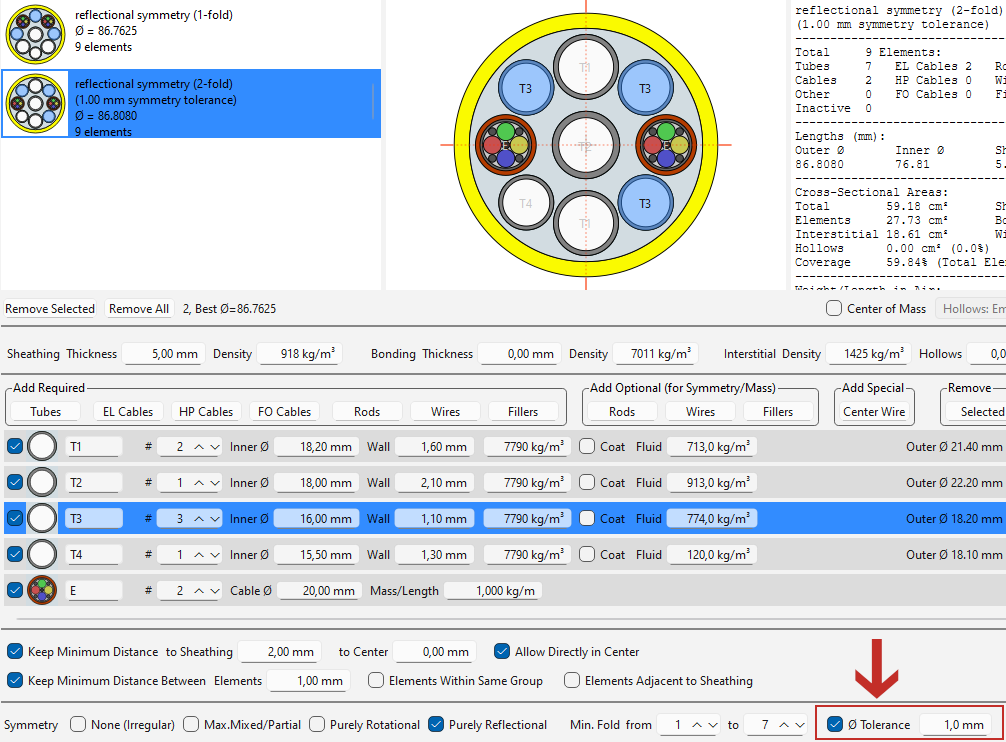This screenshot has height=742, width=1006.
Task: Click the left electrical cable in the diagram
Action: (x=506, y=145)
